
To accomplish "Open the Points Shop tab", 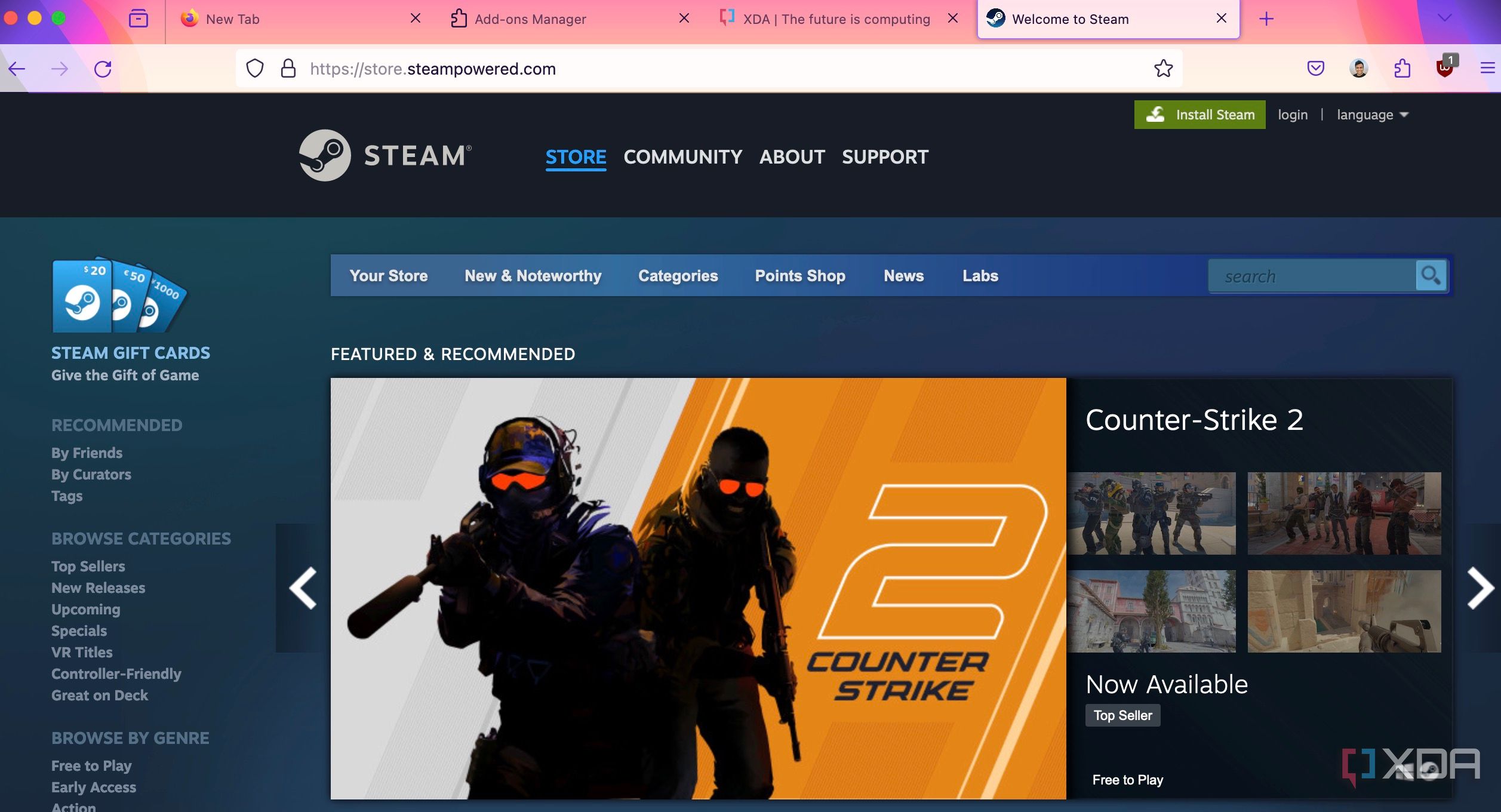I will (800, 276).
